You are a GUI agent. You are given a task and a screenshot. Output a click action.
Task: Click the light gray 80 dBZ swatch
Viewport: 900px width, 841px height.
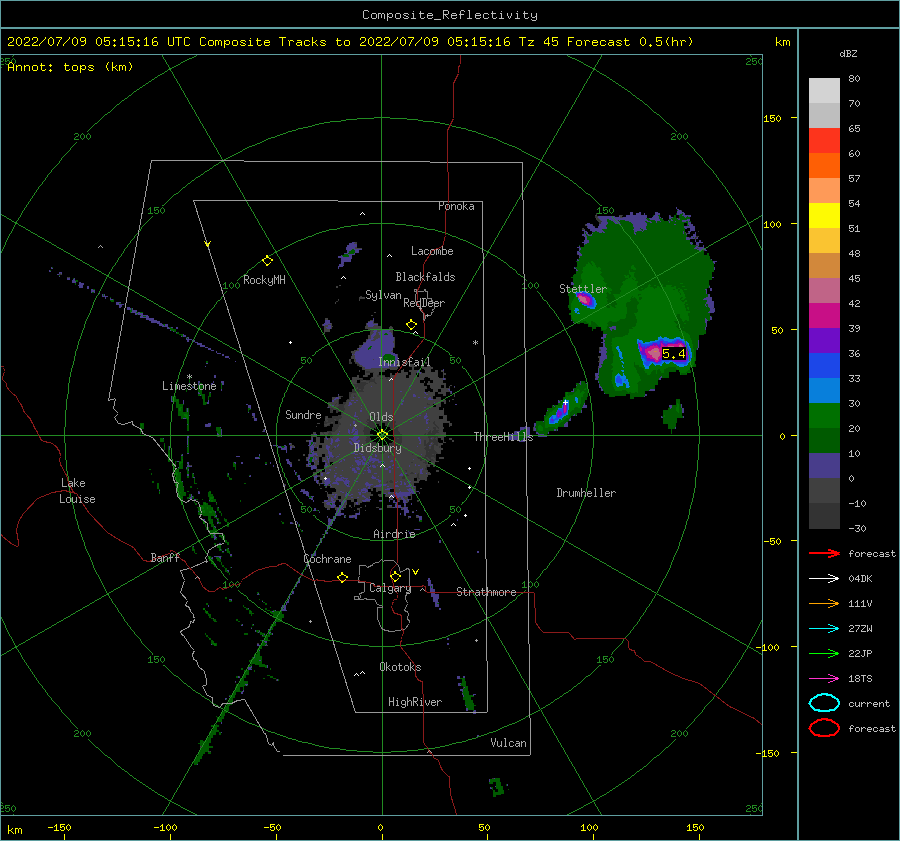click(x=824, y=90)
